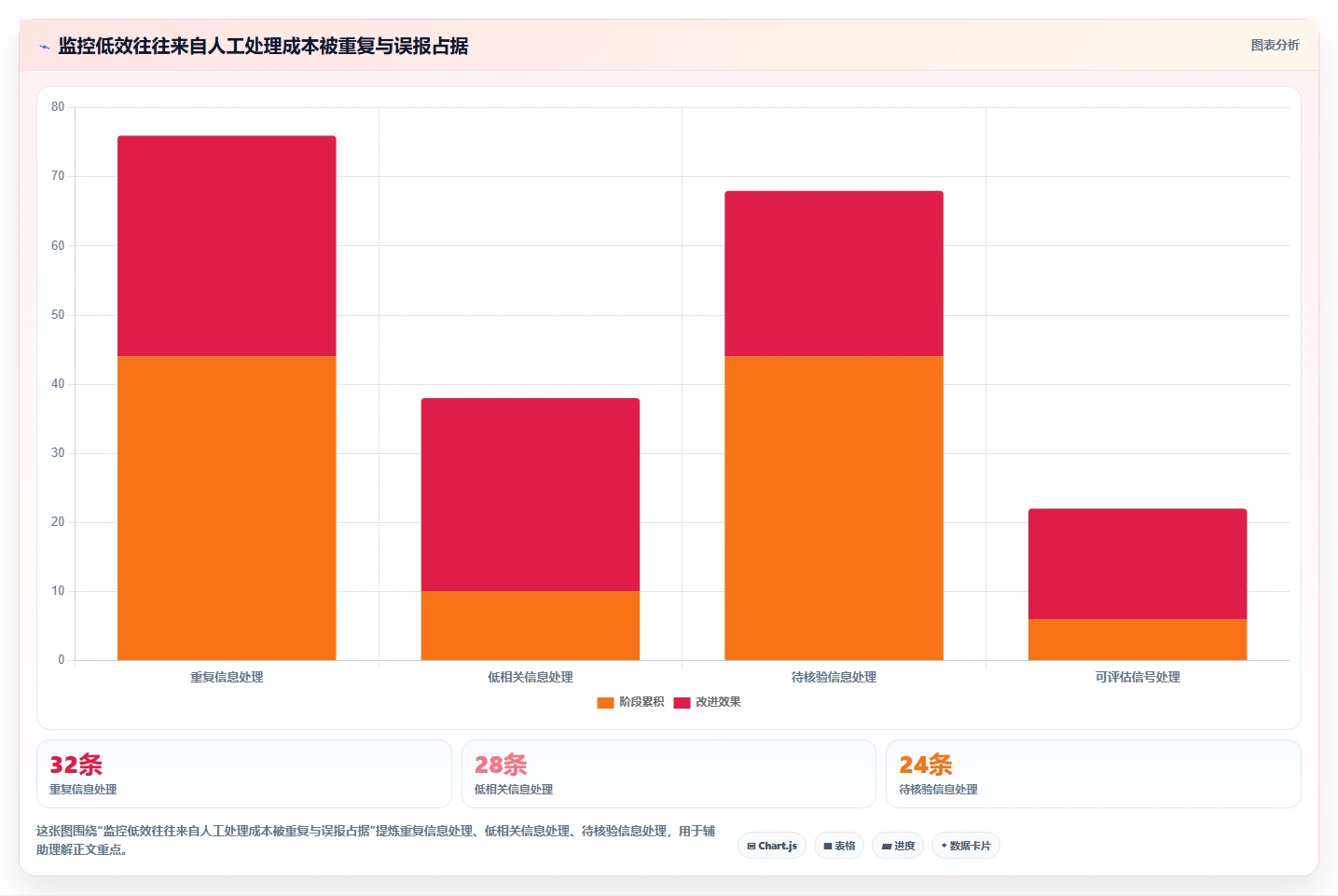Click the 重复信息处理 x-axis label
This screenshot has height=896, width=1338.
click(x=227, y=677)
